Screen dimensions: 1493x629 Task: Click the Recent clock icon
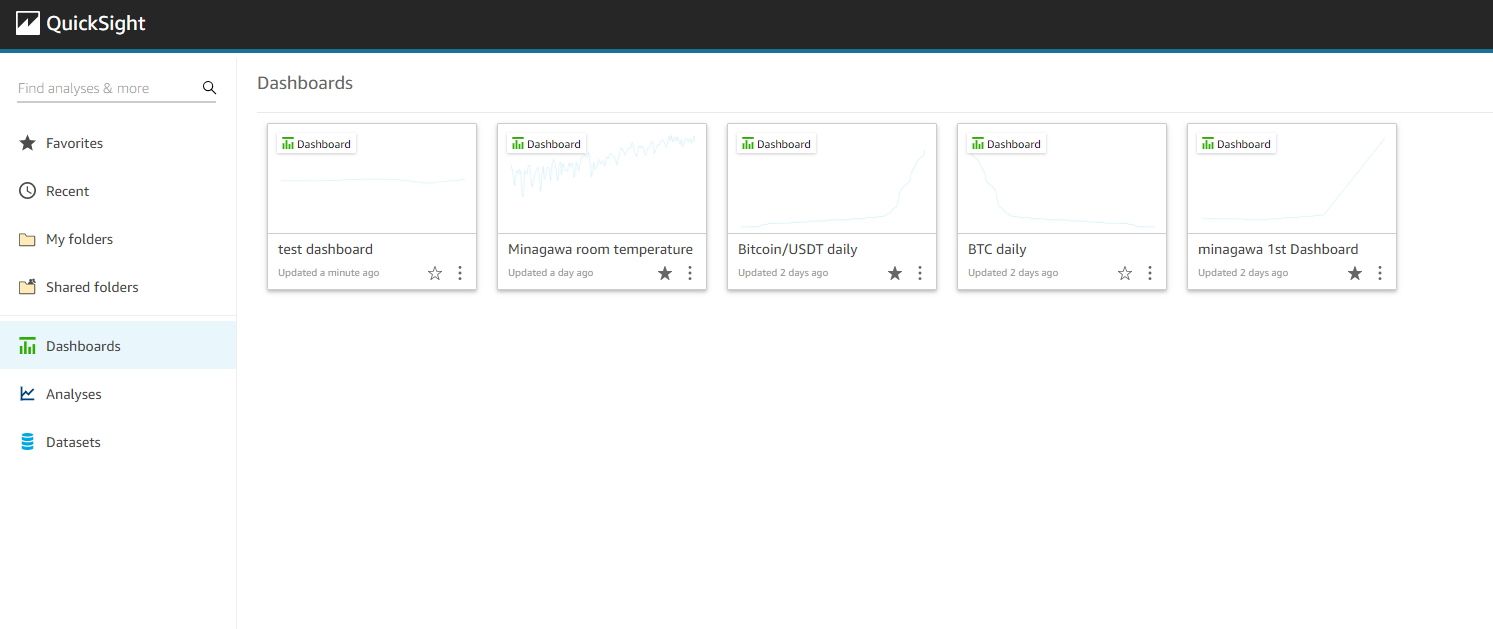28,191
